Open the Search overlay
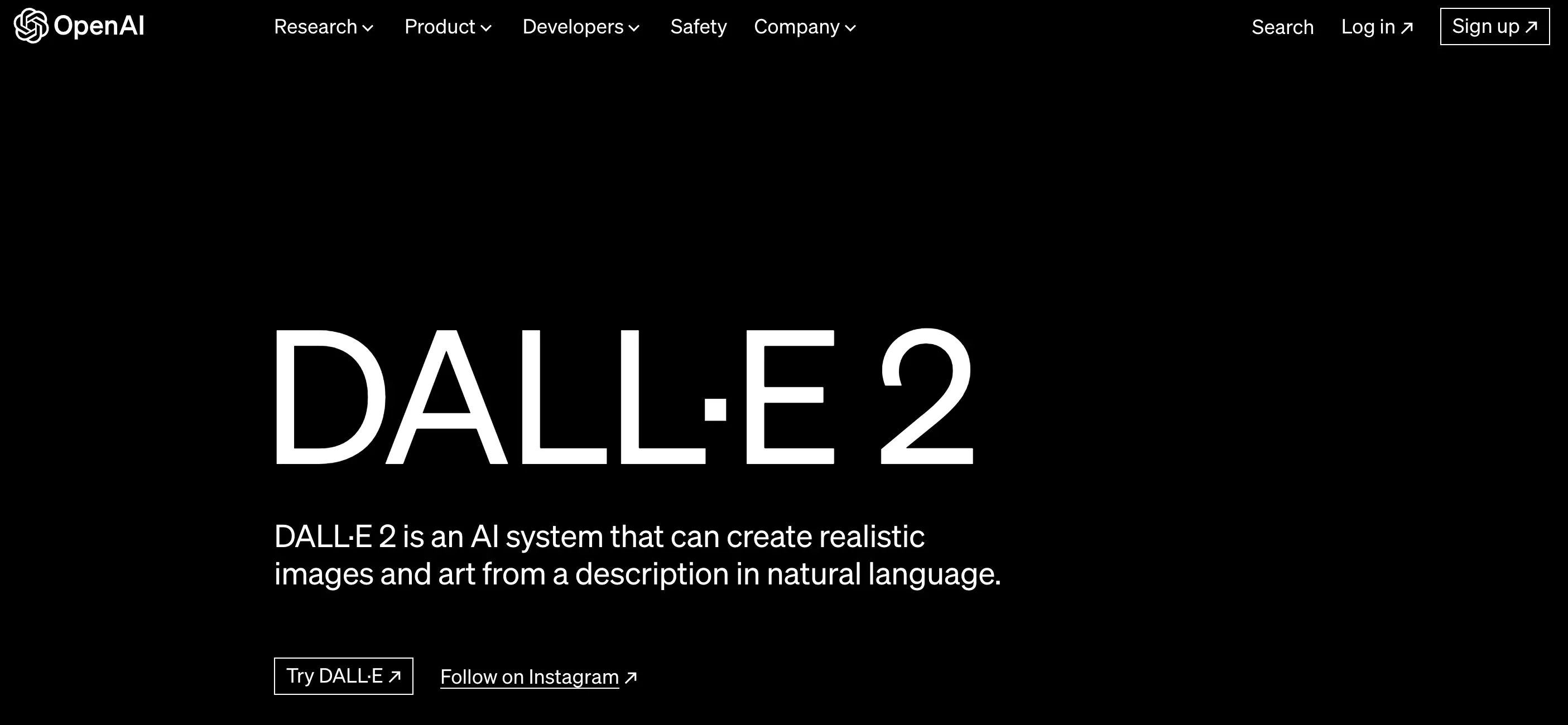The image size is (1568, 725). 1283,27
